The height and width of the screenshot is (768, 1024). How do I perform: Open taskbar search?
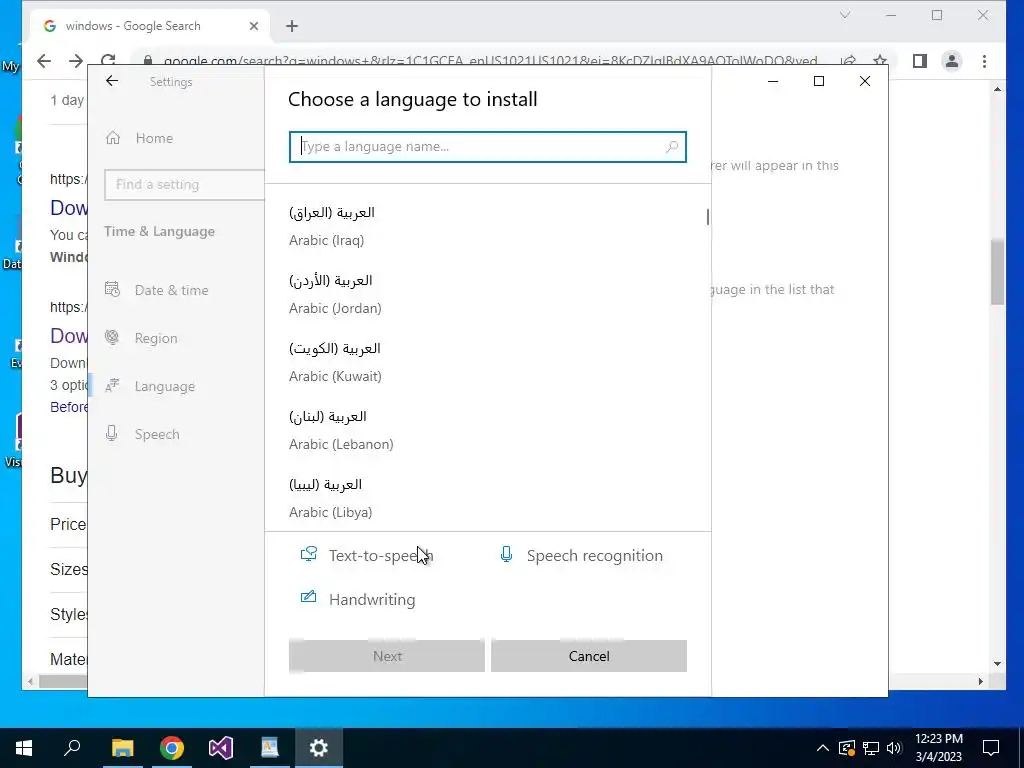click(72, 748)
